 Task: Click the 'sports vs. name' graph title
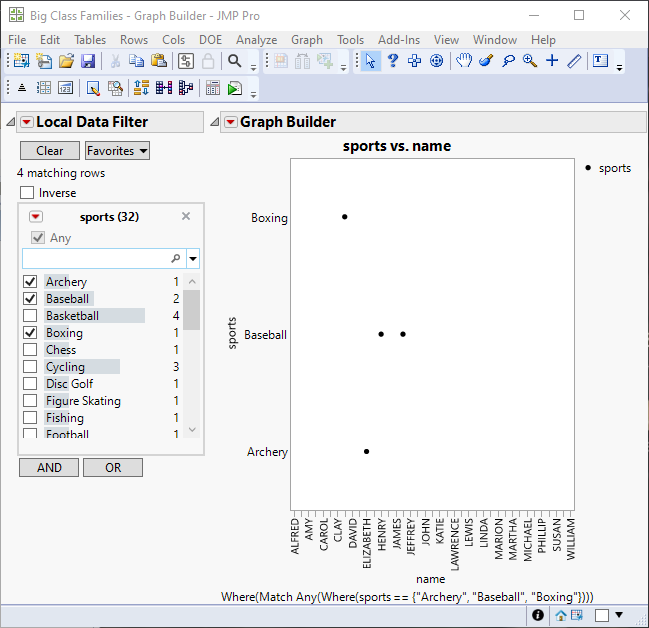(397, 146)
